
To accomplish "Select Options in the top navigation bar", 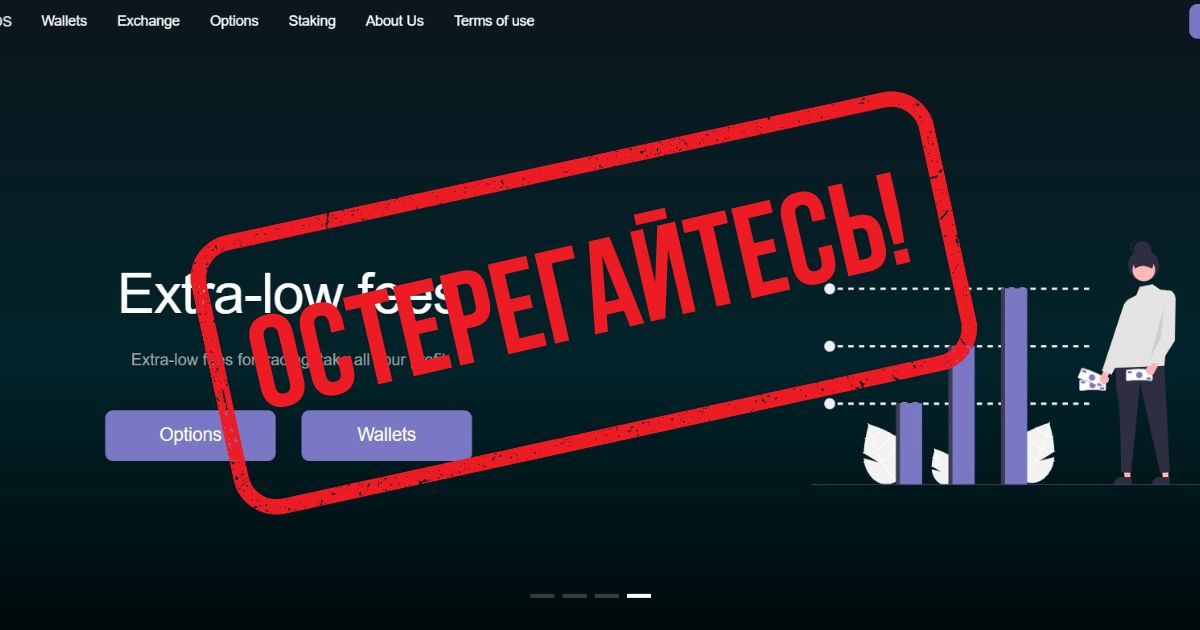I will point(234,20).
